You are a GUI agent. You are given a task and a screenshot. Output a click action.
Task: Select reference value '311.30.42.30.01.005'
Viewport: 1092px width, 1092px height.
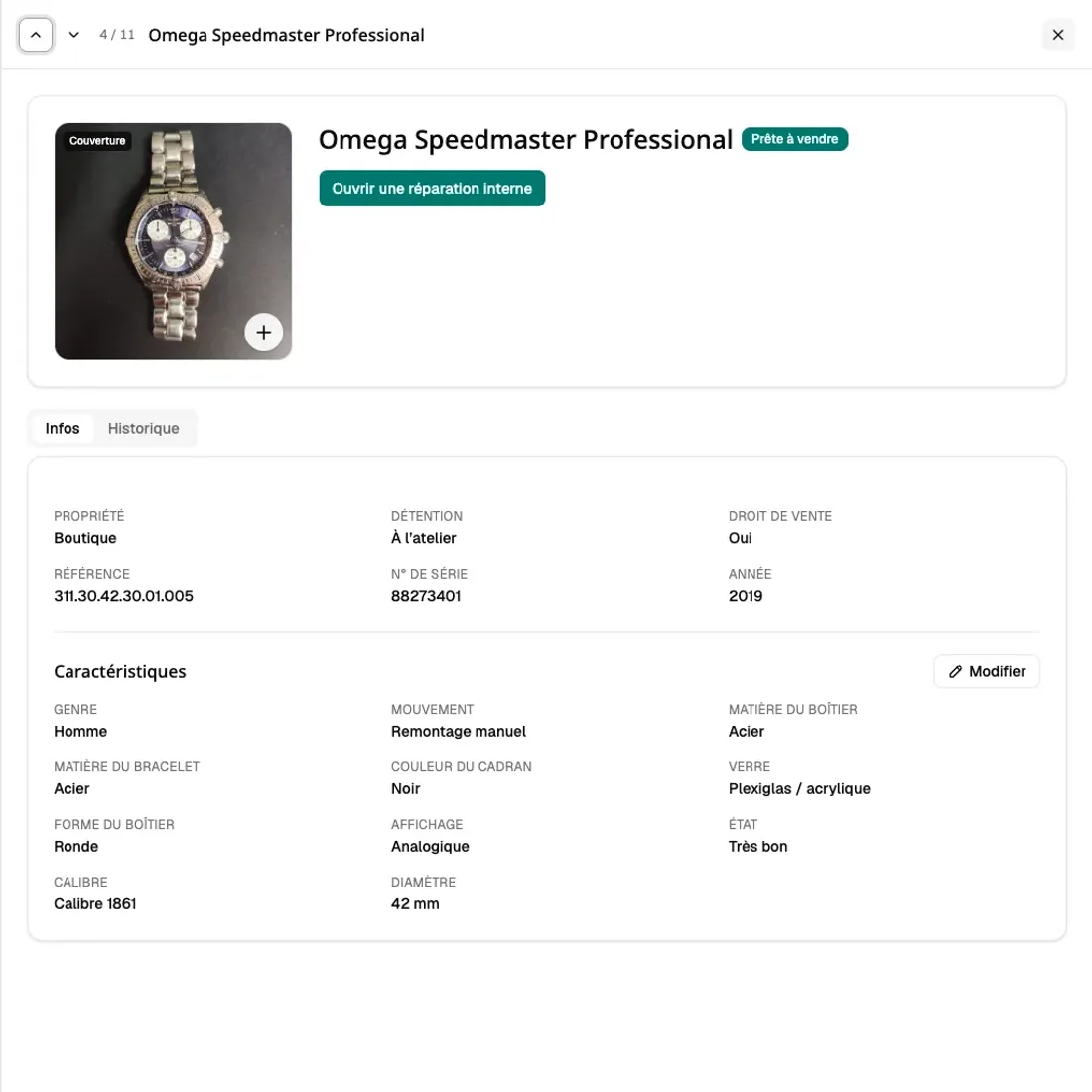click(x=123, y=596)
